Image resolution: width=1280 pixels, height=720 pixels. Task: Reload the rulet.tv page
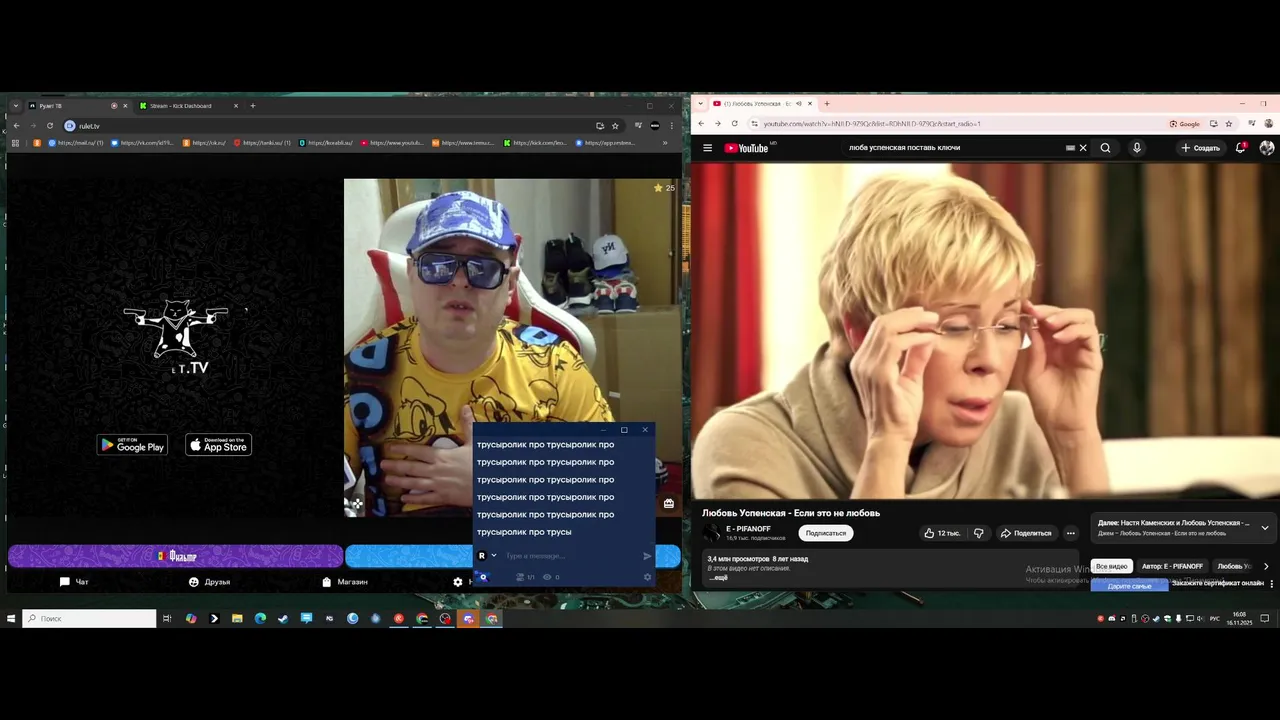click(x=50, y=126)
